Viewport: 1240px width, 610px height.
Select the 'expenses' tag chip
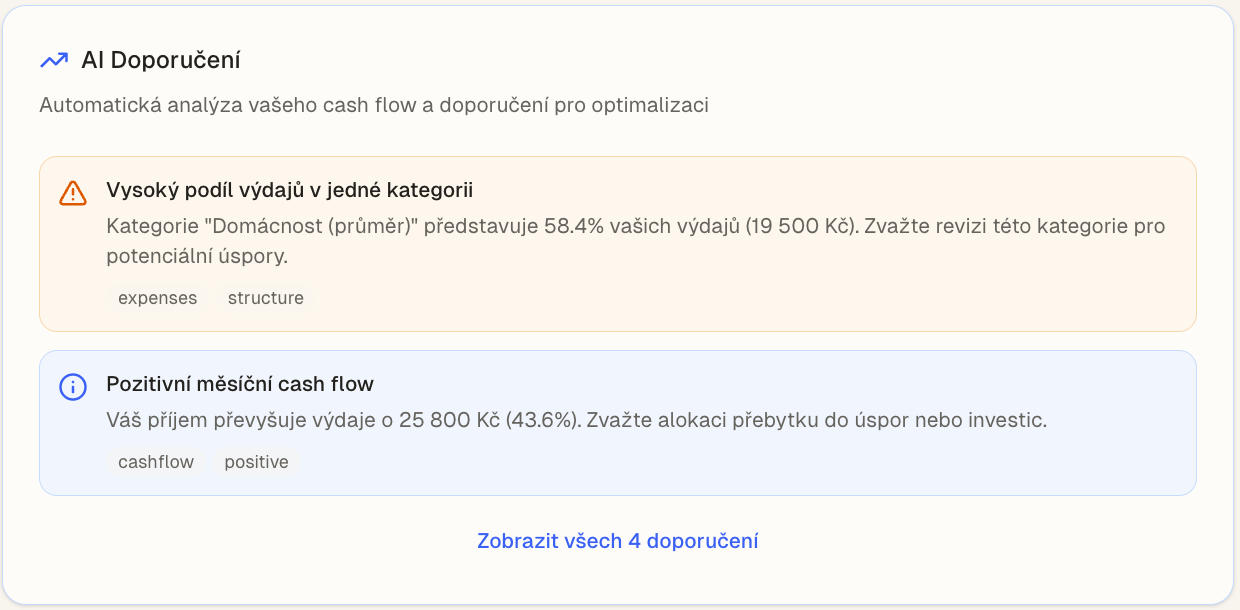(157, 297)
